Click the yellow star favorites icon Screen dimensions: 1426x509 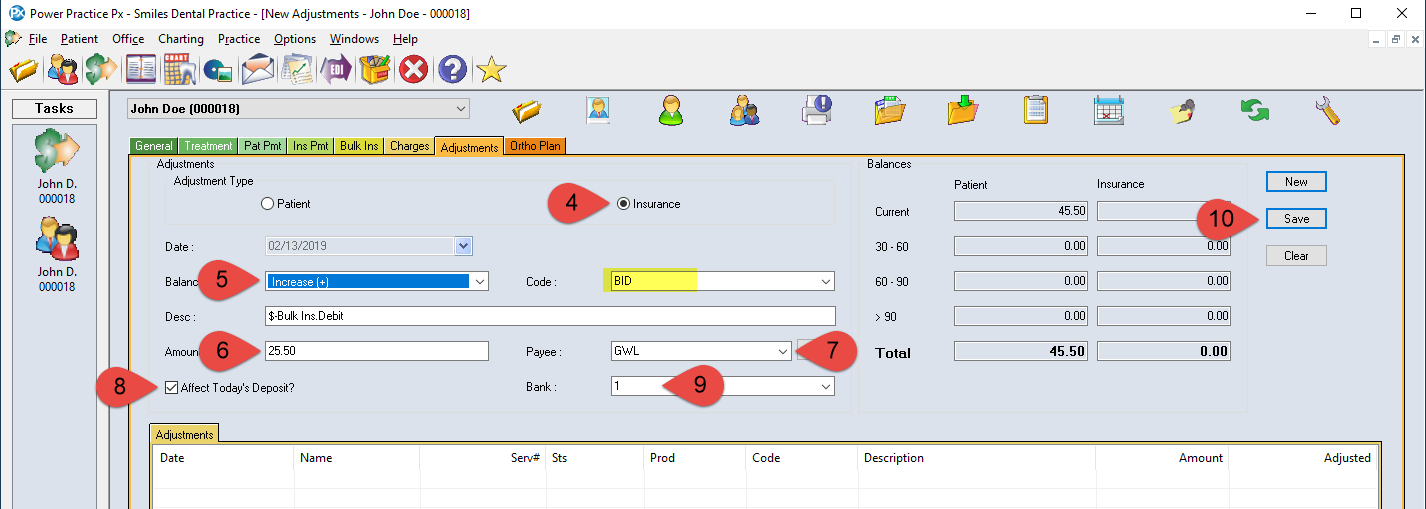(x=490, y=69)
